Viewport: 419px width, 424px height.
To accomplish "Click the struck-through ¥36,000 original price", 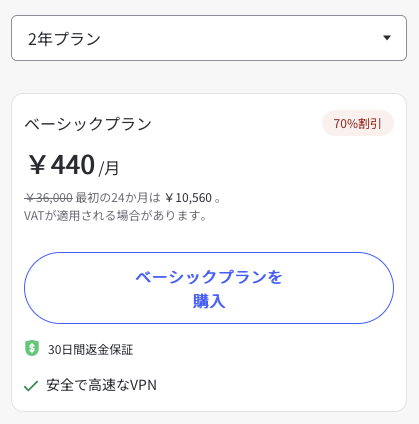I will (x=49, y=198).
